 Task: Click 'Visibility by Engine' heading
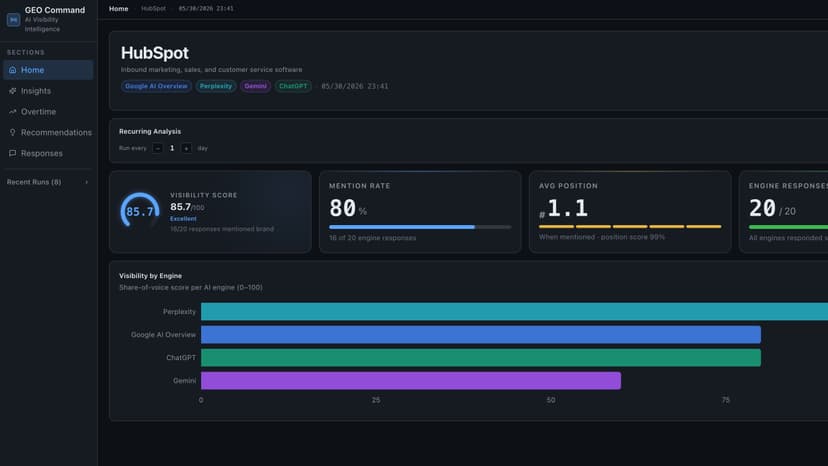coord(150,276)
